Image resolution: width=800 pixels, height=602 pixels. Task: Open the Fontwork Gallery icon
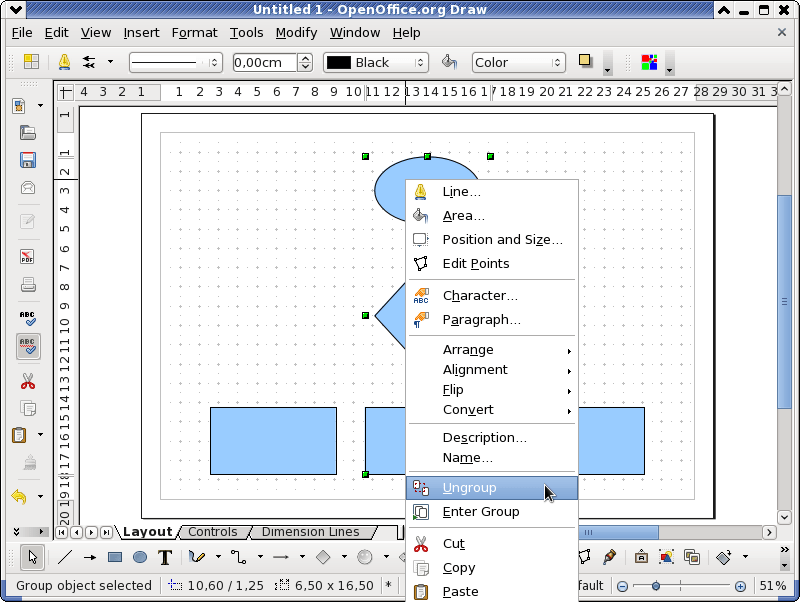641,557
